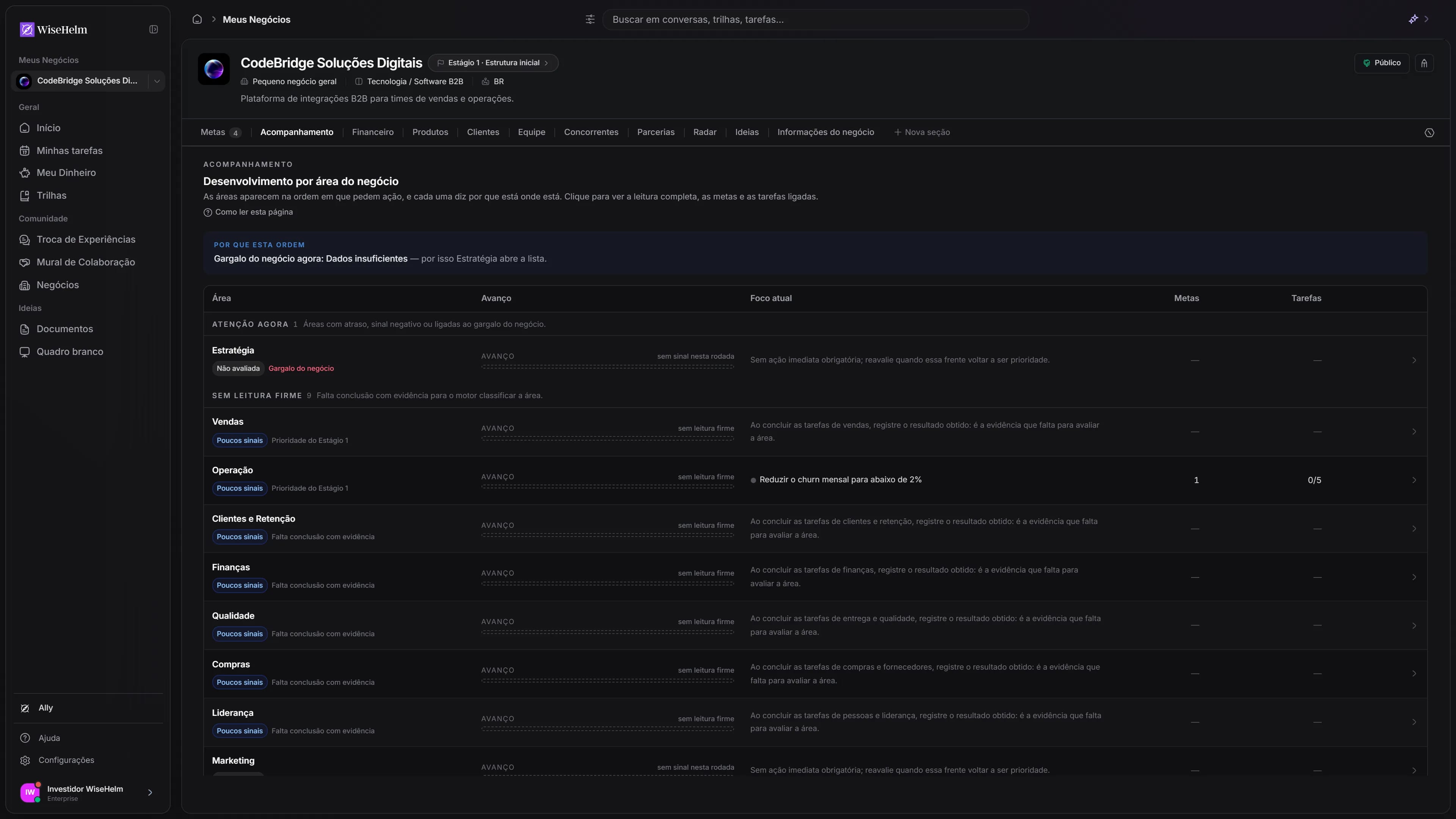
Task: Open the Liderança row chevron
Action: coord(1414,722)
